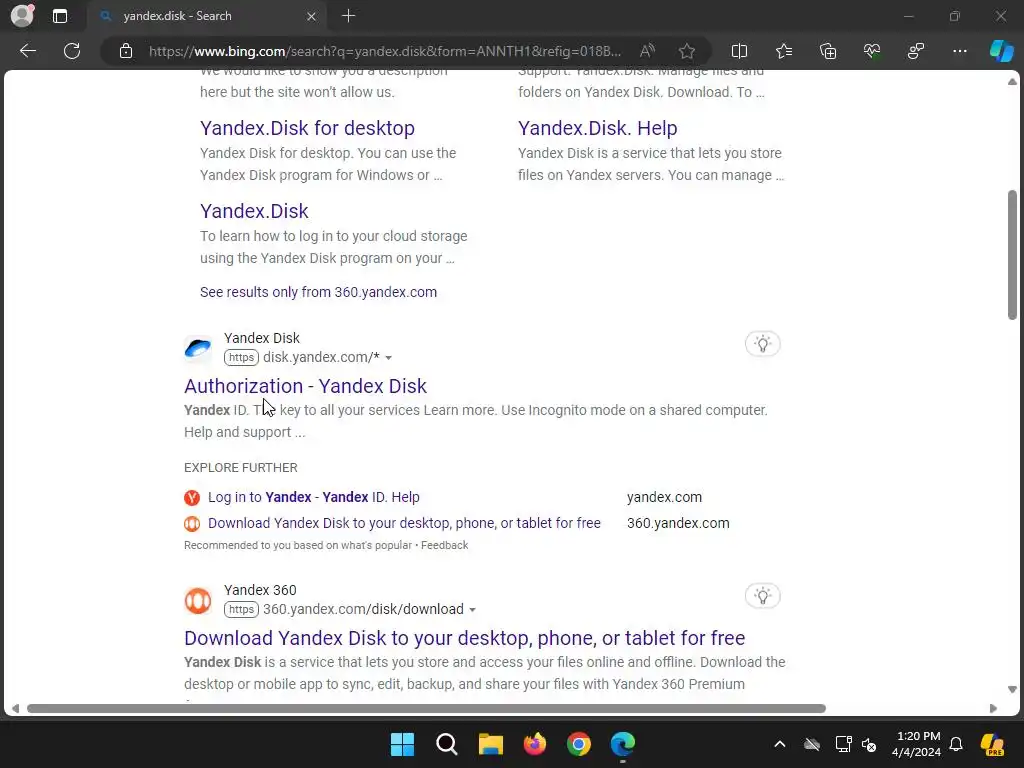This screenshot has width=1024, height=768.
Task: Open Browser essentials heart icon
Action: click(872, 51)
